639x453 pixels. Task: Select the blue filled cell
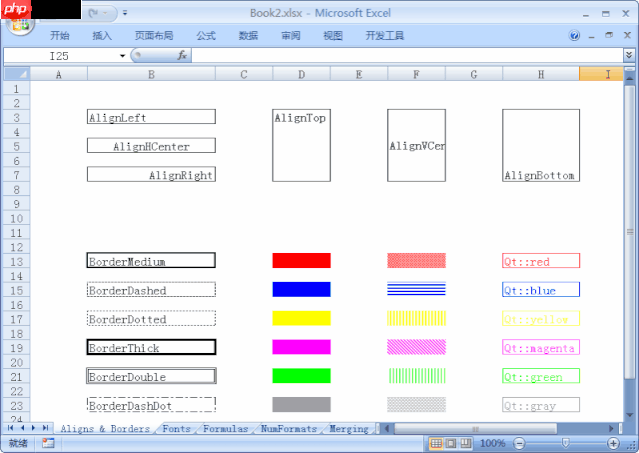(x=302, y=289)
